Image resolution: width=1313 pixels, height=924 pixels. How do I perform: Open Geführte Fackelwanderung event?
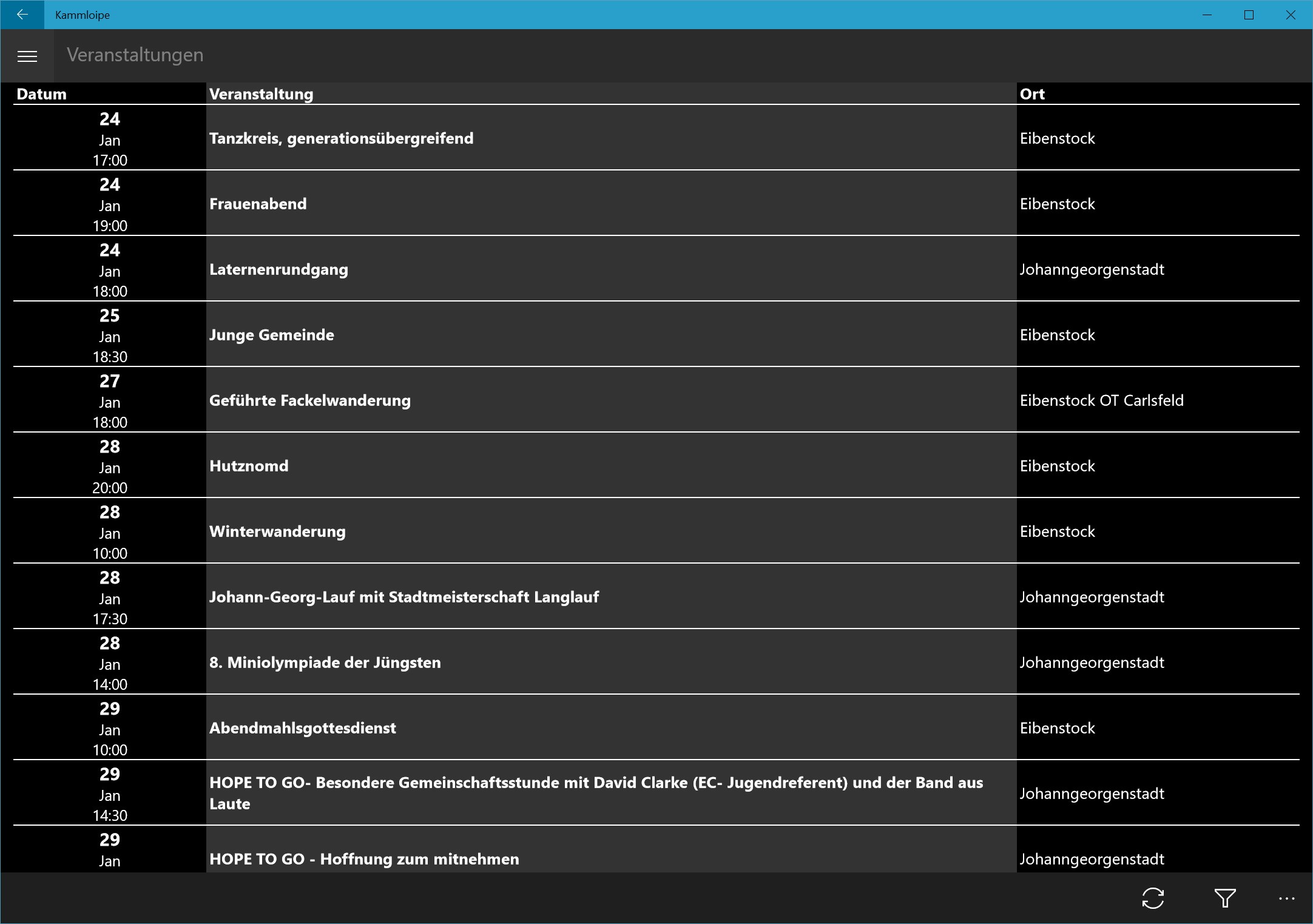tap(309, 400)
